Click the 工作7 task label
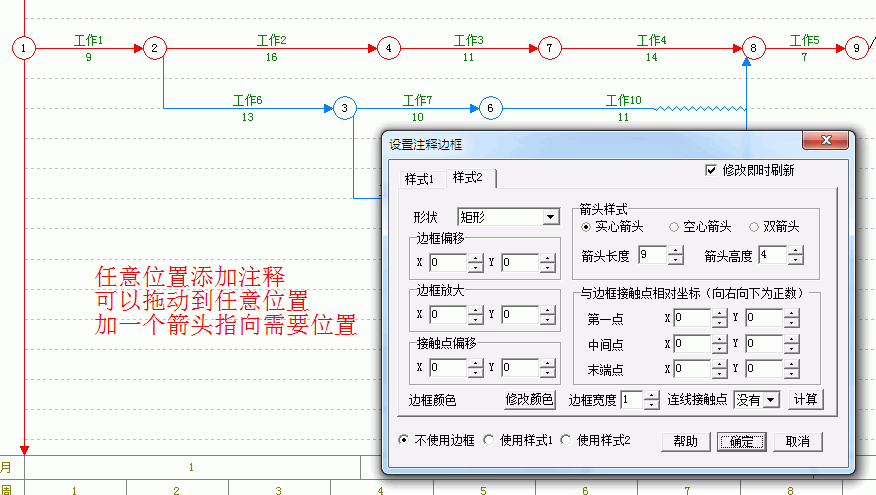The height and width of the screenshot is (495, 876). pyautogui.click(x=418, y=100)
